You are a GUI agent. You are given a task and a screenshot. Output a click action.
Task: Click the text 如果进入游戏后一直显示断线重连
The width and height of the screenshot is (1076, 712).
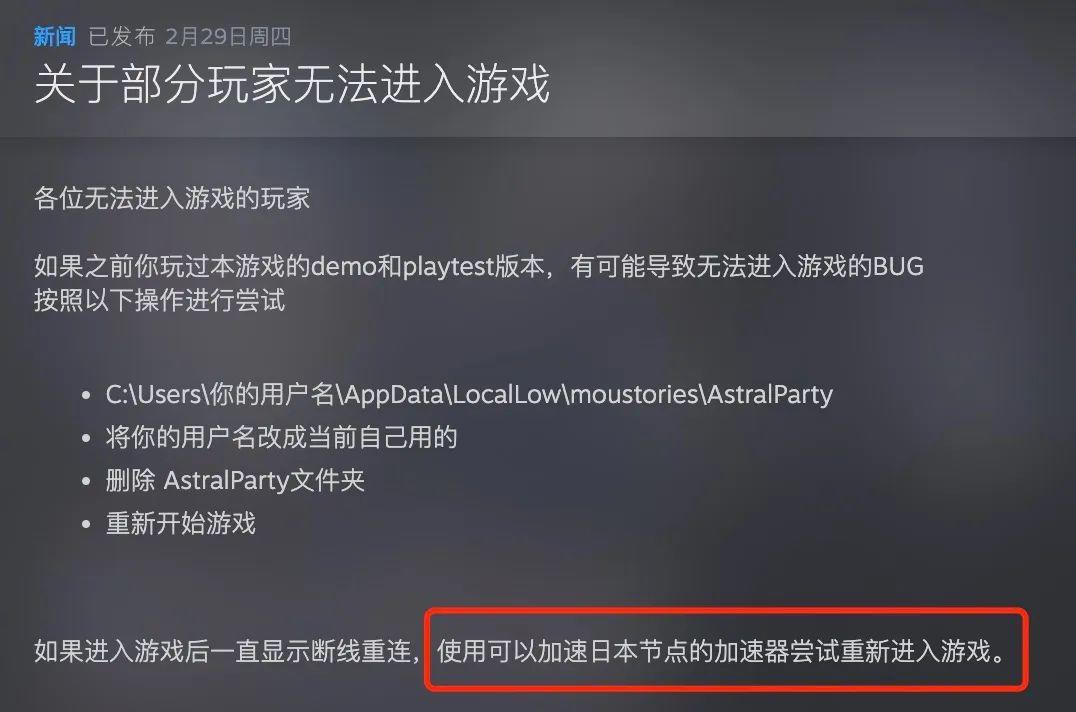tap(223, 650)
